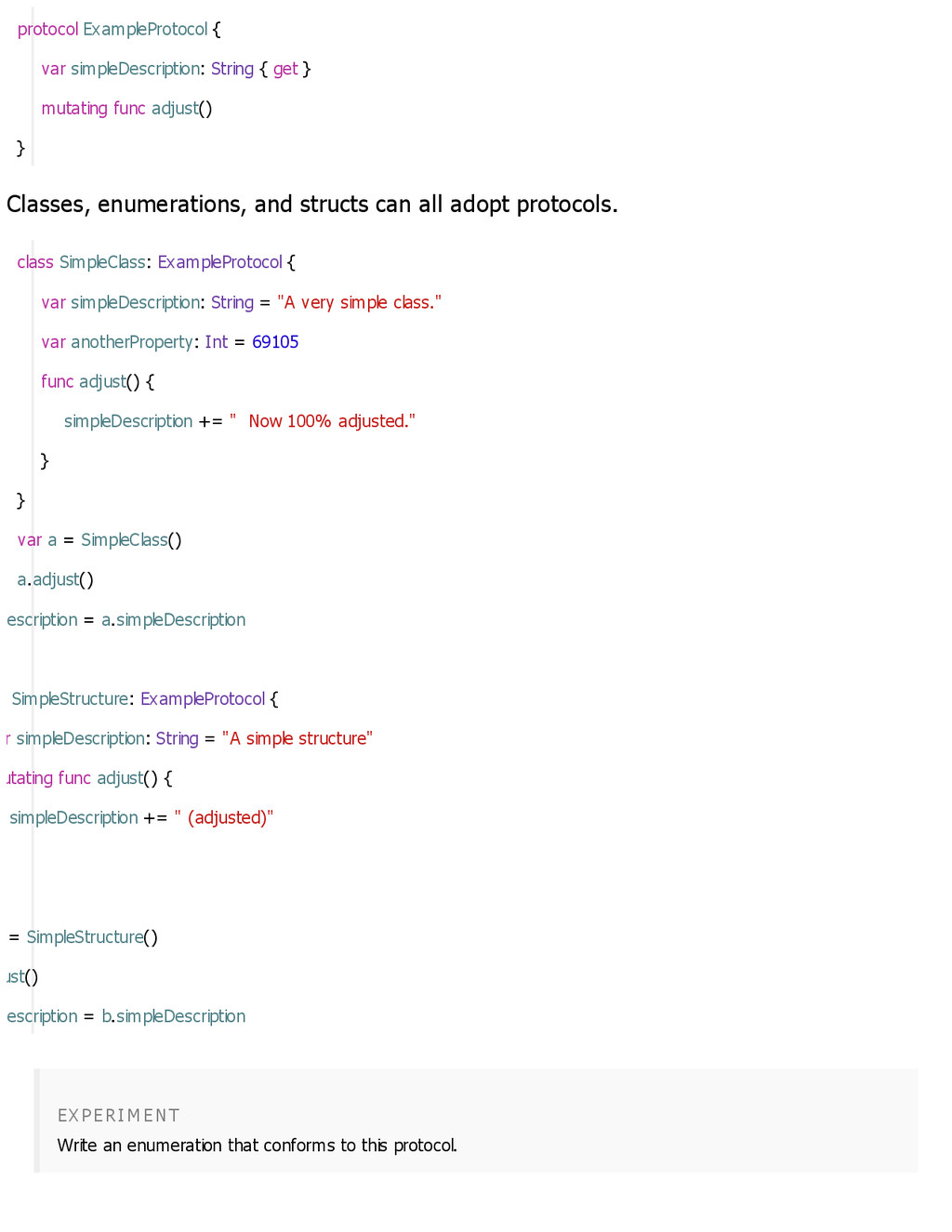
Task: Click 'b.simpleDescription' expression
Action: coord(173,1016)
